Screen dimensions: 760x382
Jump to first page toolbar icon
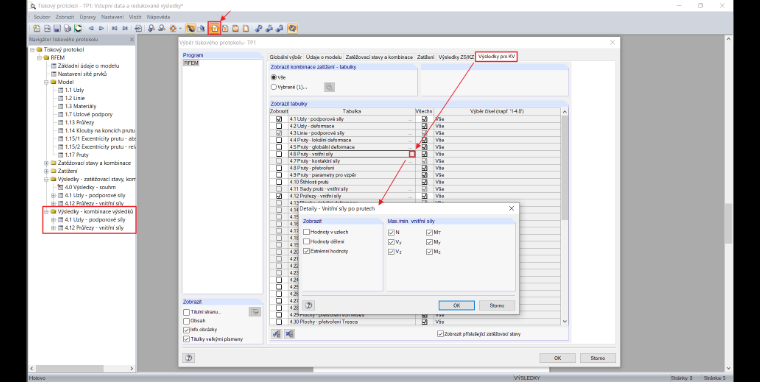(x=115, y=29)
